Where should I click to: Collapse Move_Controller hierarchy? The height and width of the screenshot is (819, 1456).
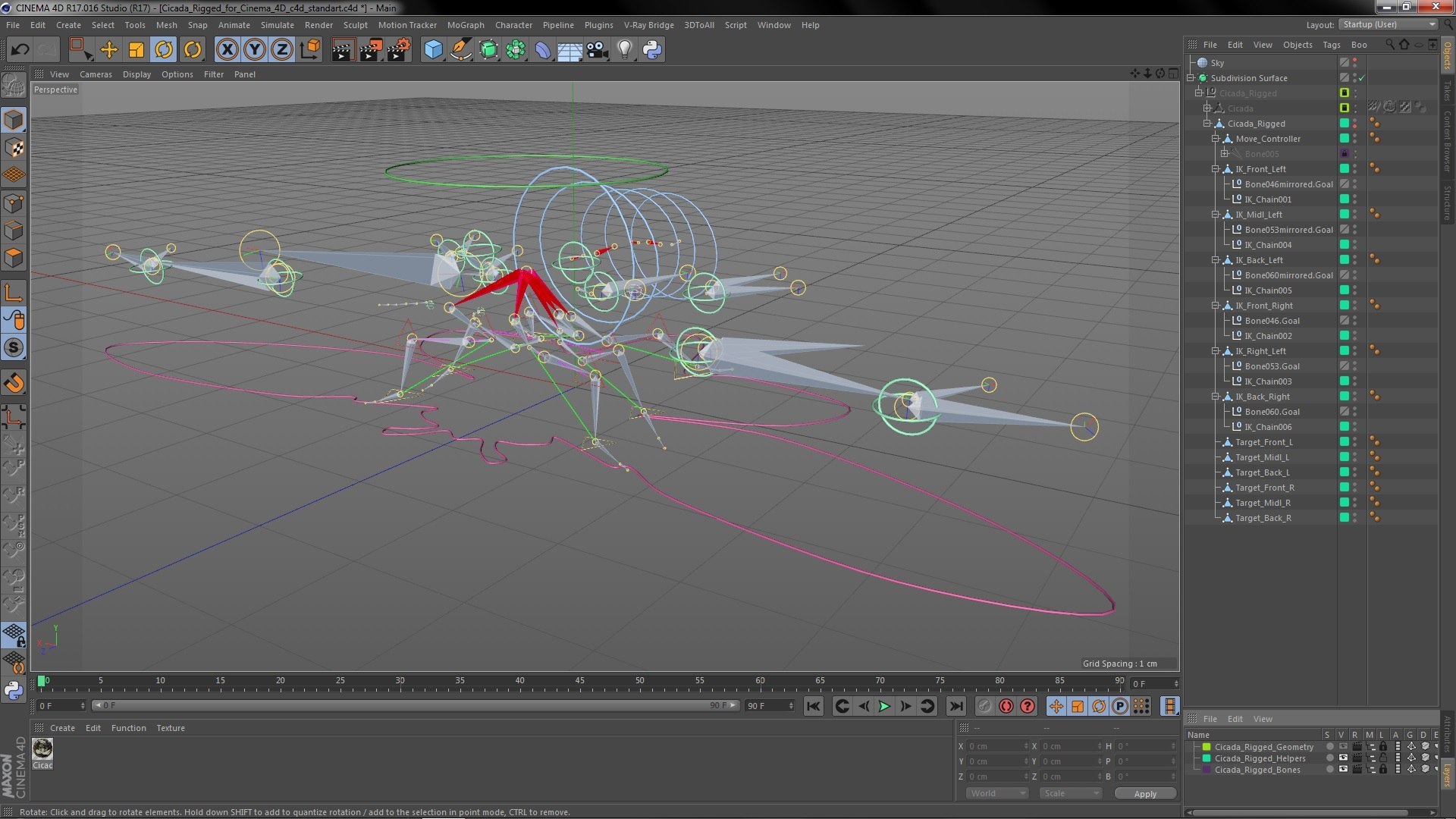[x=1216, y=139]
